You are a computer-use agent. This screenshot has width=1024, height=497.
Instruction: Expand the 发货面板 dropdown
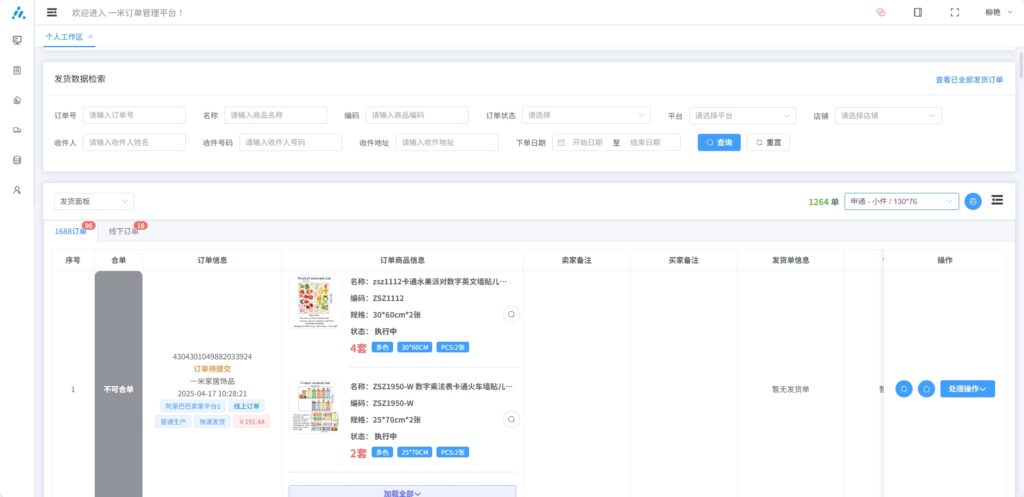[x=94, y=202]
